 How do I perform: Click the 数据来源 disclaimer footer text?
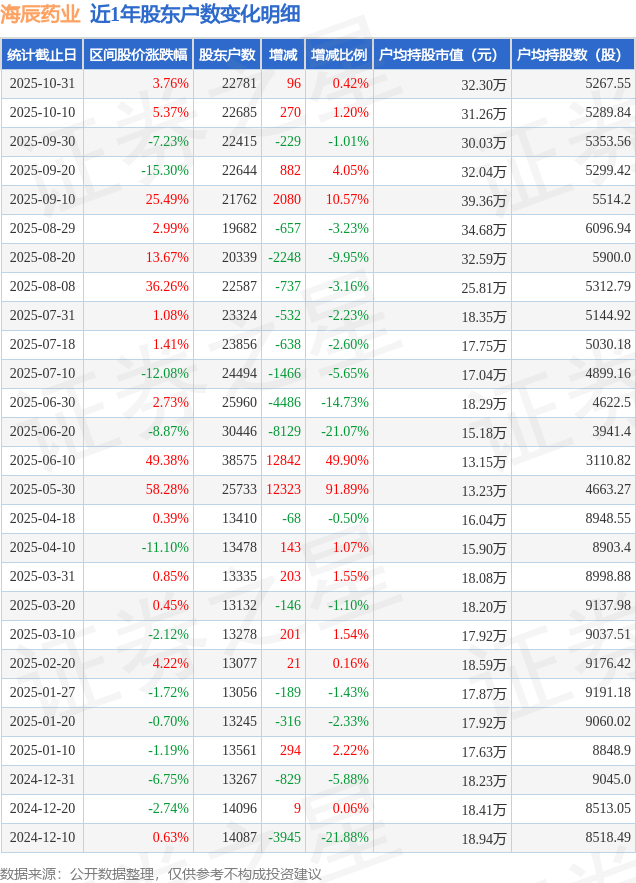pos(161,873)
